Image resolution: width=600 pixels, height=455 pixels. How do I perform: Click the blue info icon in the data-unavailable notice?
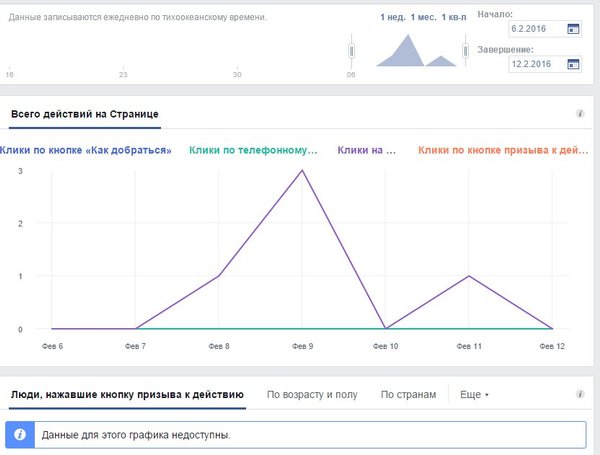click(x=22, y=435)
